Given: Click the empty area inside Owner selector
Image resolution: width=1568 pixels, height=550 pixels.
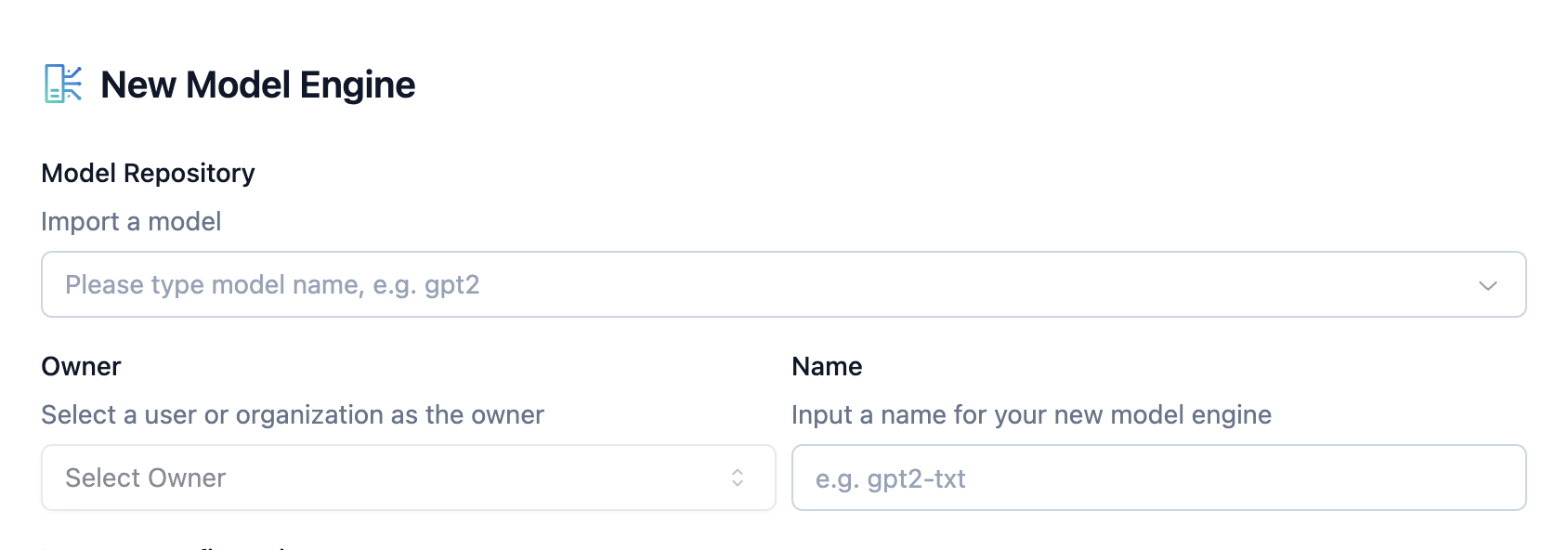Looking at the screenshot, I should pyautogui.click(x=474, y=478).
